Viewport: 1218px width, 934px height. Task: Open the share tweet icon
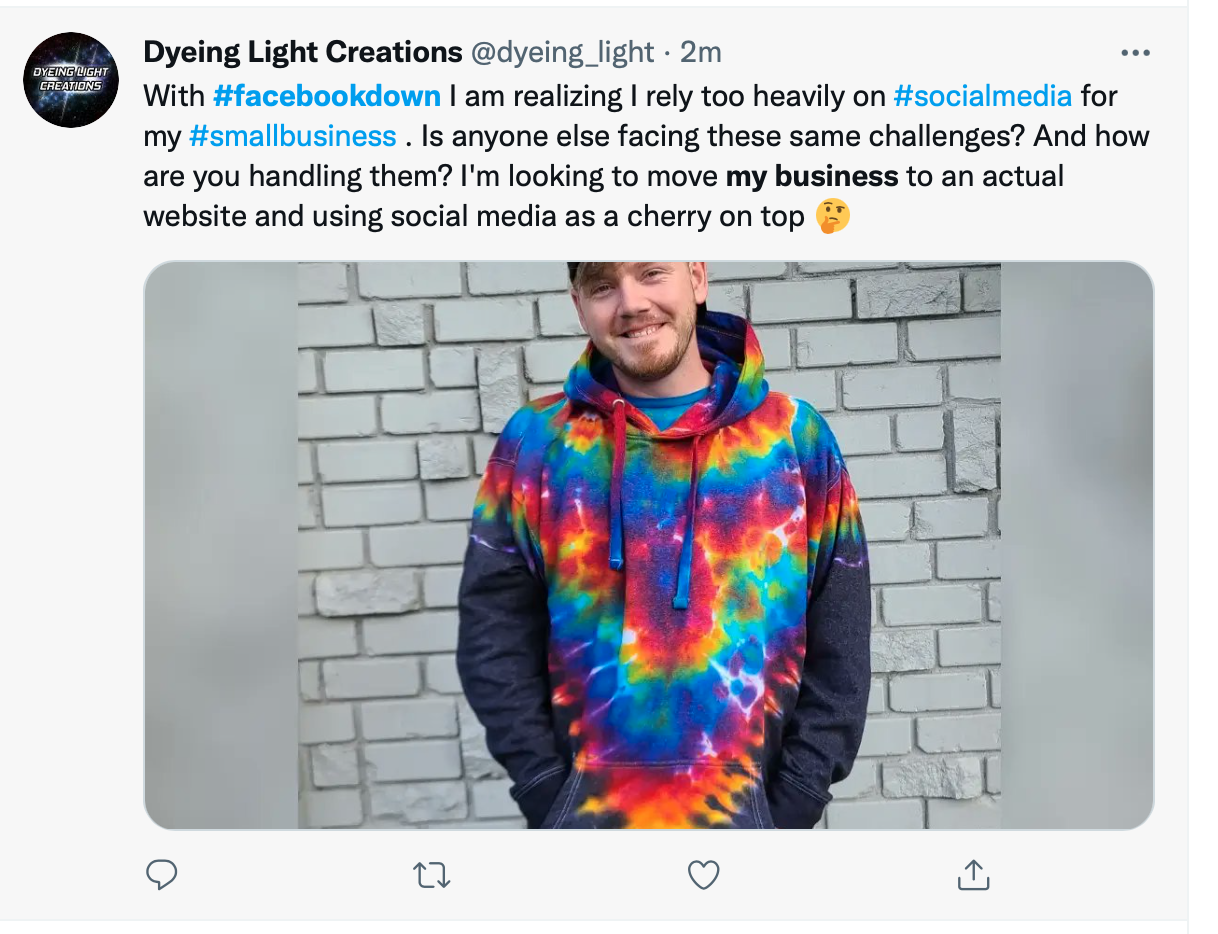(973, 875)
